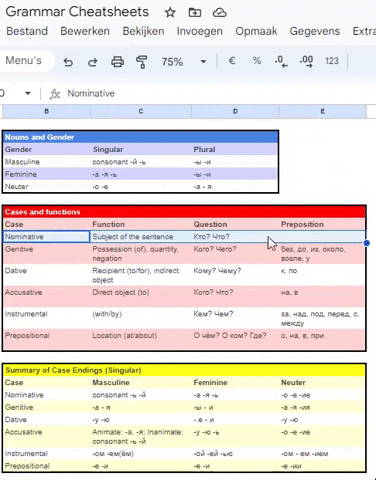Open the Invoegen menu
The image size is (376, 480).
pos(200,31)
